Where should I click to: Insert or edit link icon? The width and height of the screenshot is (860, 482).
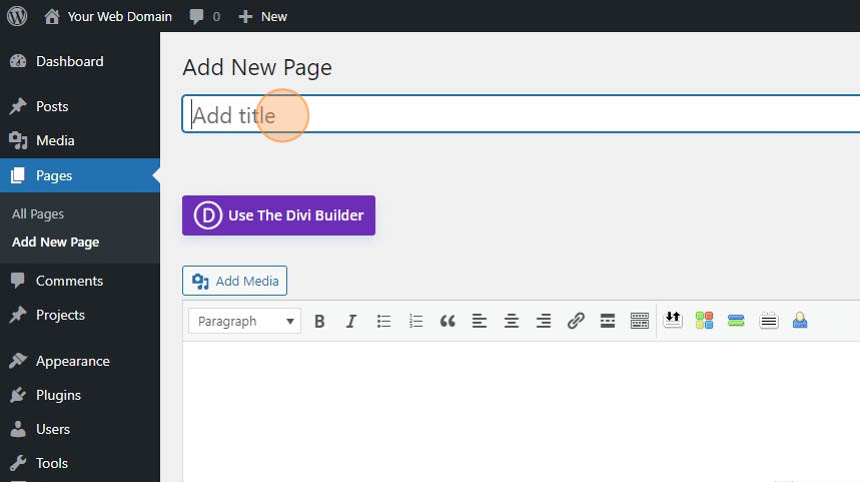point(575,321)
